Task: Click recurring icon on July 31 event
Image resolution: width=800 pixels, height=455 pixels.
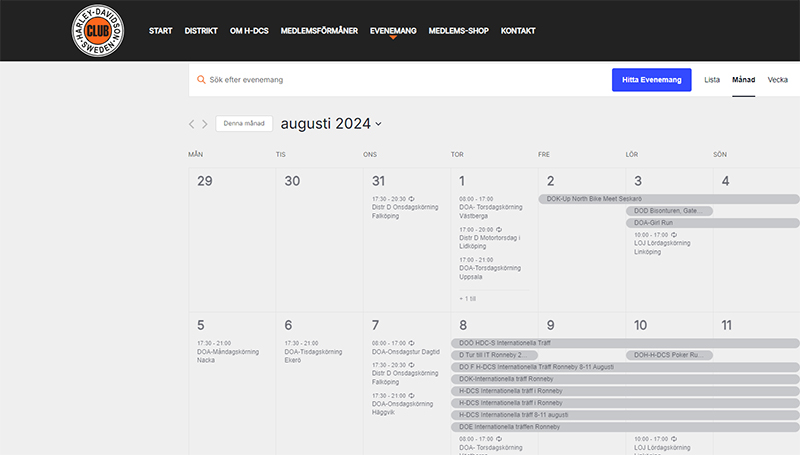Action: tap(412, 199)
